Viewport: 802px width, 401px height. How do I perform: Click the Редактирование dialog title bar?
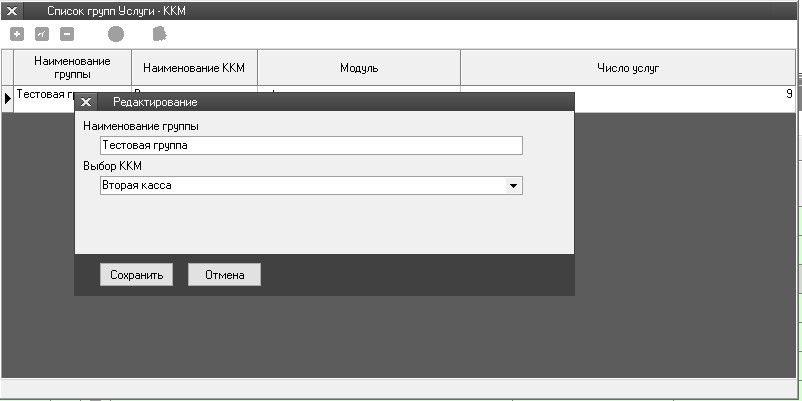(330, 102)
